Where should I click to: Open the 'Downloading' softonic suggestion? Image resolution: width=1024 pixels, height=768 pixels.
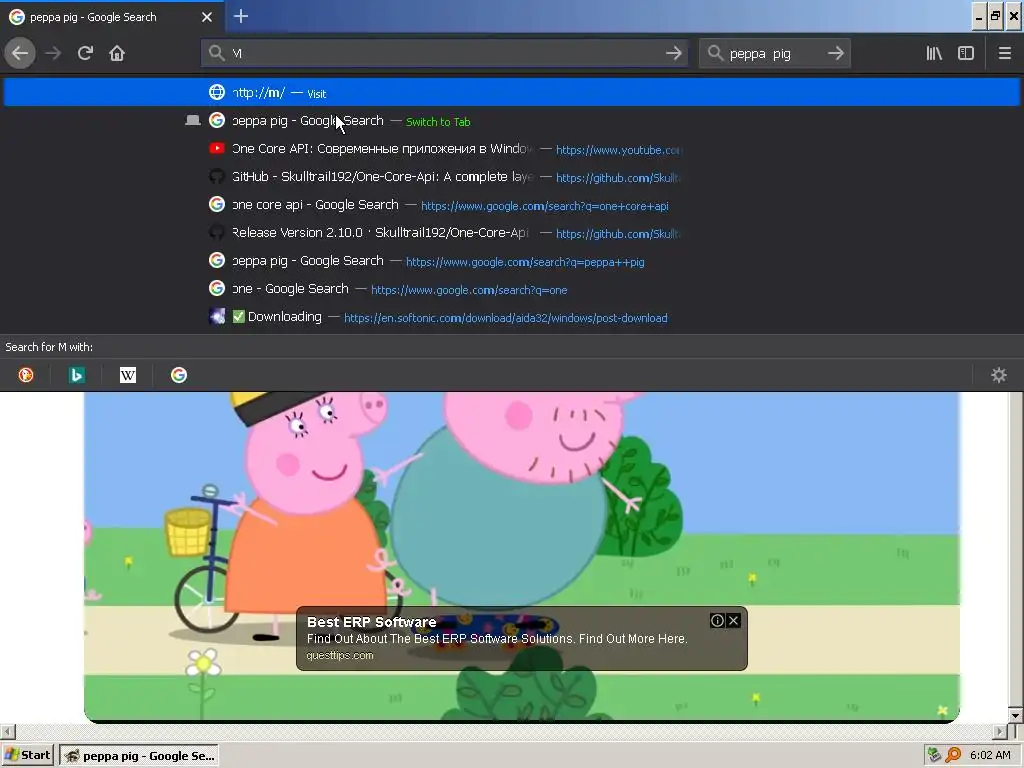(512, 317)
